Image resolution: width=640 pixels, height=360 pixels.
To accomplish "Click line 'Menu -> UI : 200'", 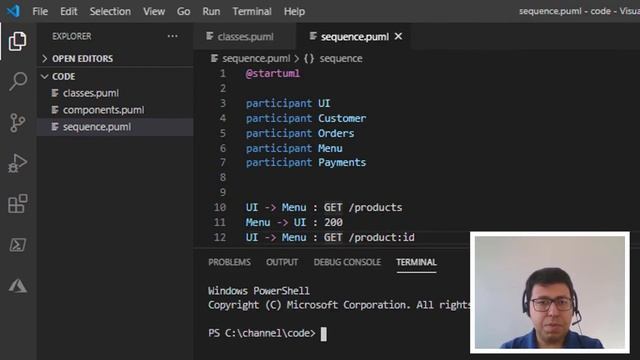I will (294, 222).
